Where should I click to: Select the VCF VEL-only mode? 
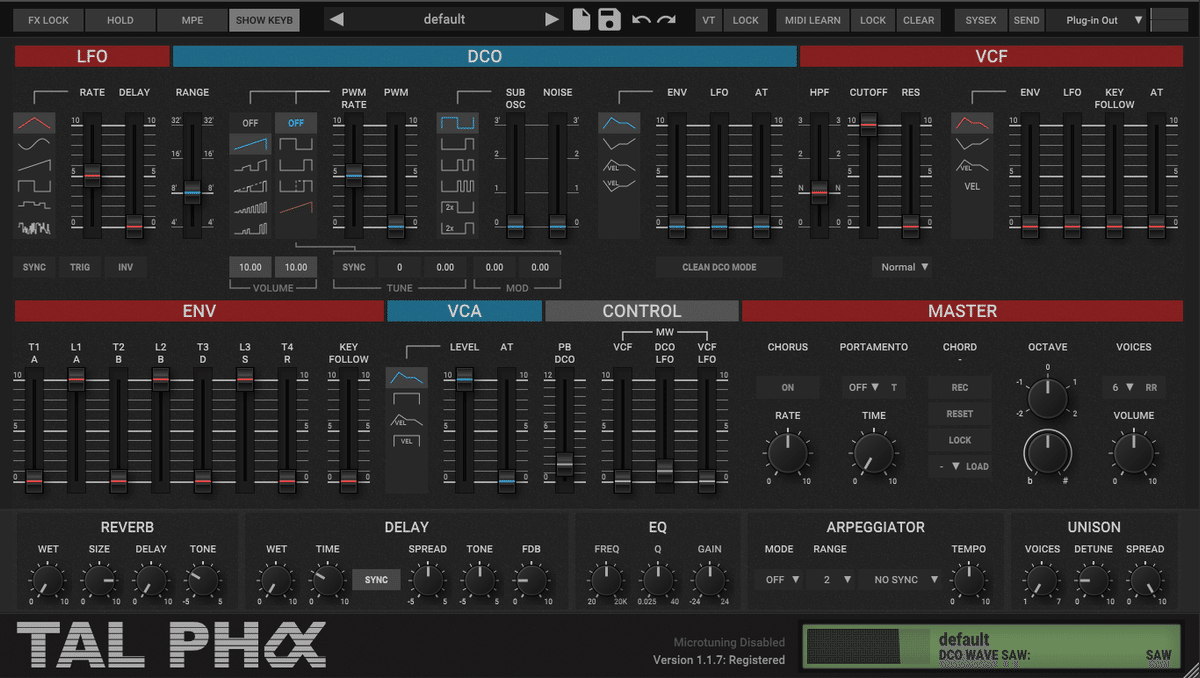coord(972,186)
